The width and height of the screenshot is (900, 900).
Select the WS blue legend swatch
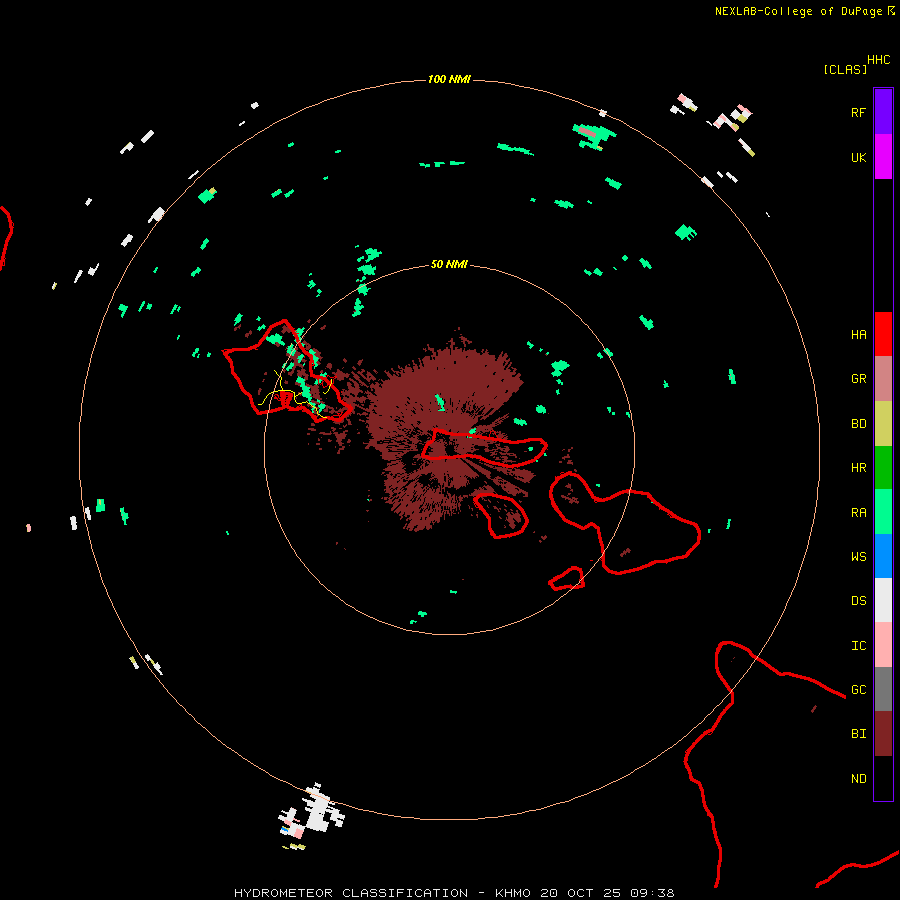883,556
